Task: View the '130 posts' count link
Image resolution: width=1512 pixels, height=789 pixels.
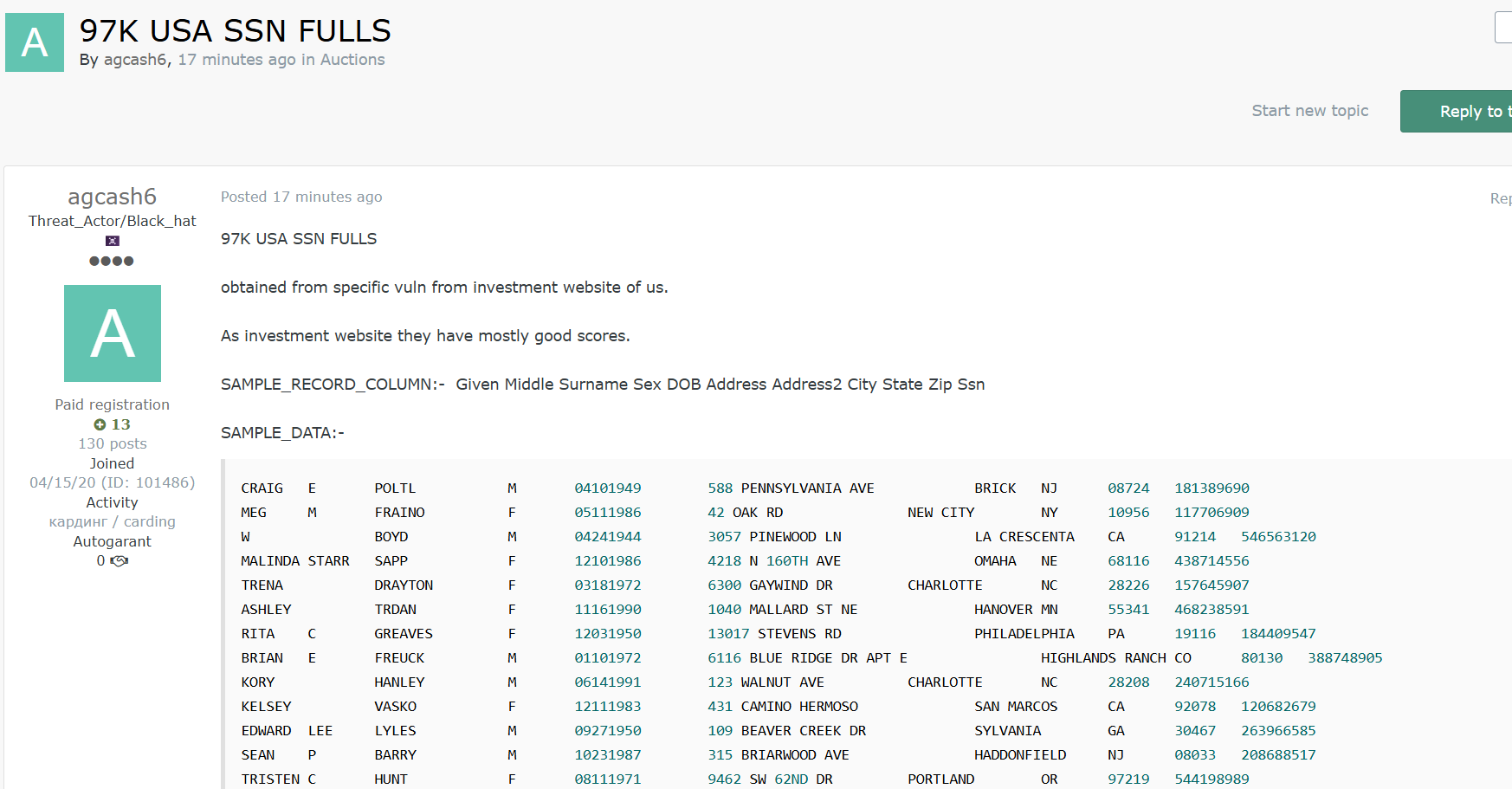Action: [113, 443]
